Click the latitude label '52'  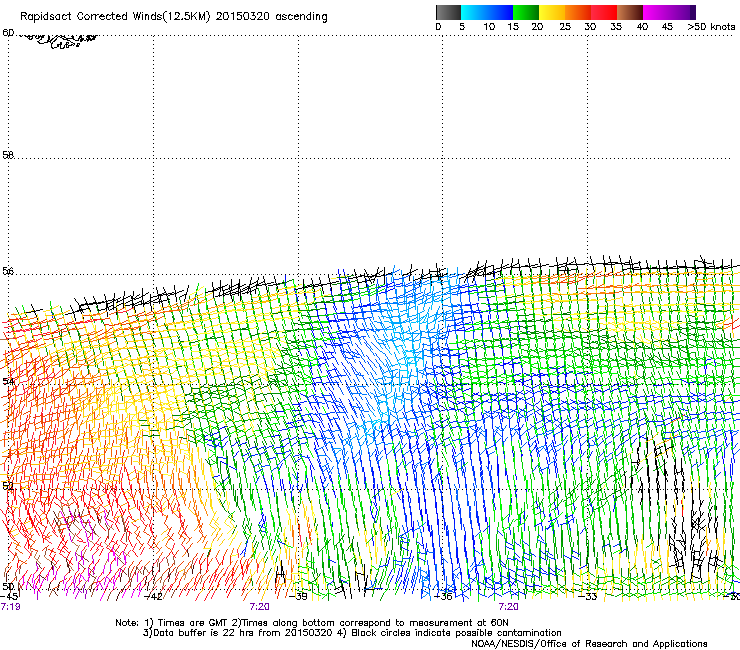pyautogui.click(x=8, y=486)
